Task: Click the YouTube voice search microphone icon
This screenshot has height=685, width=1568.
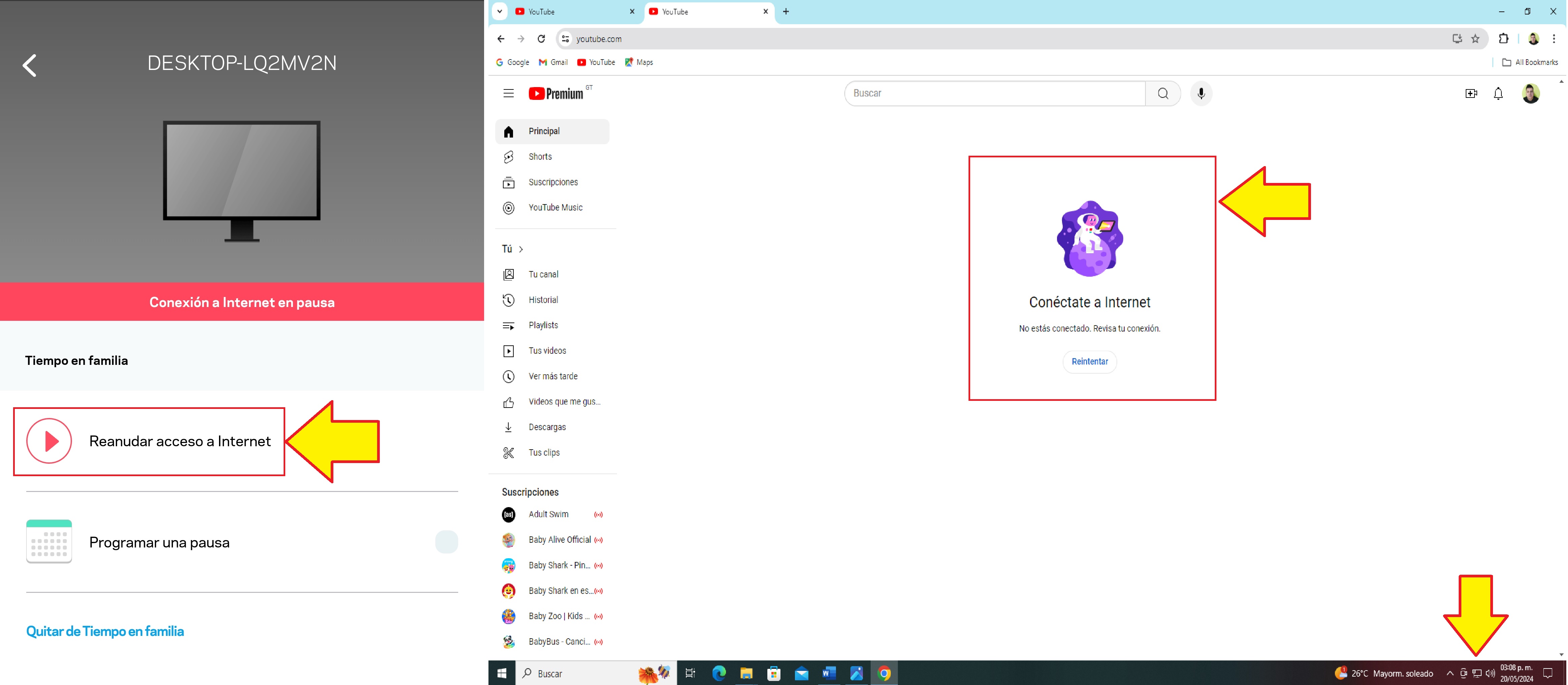Action: (x=1200, y=93)
